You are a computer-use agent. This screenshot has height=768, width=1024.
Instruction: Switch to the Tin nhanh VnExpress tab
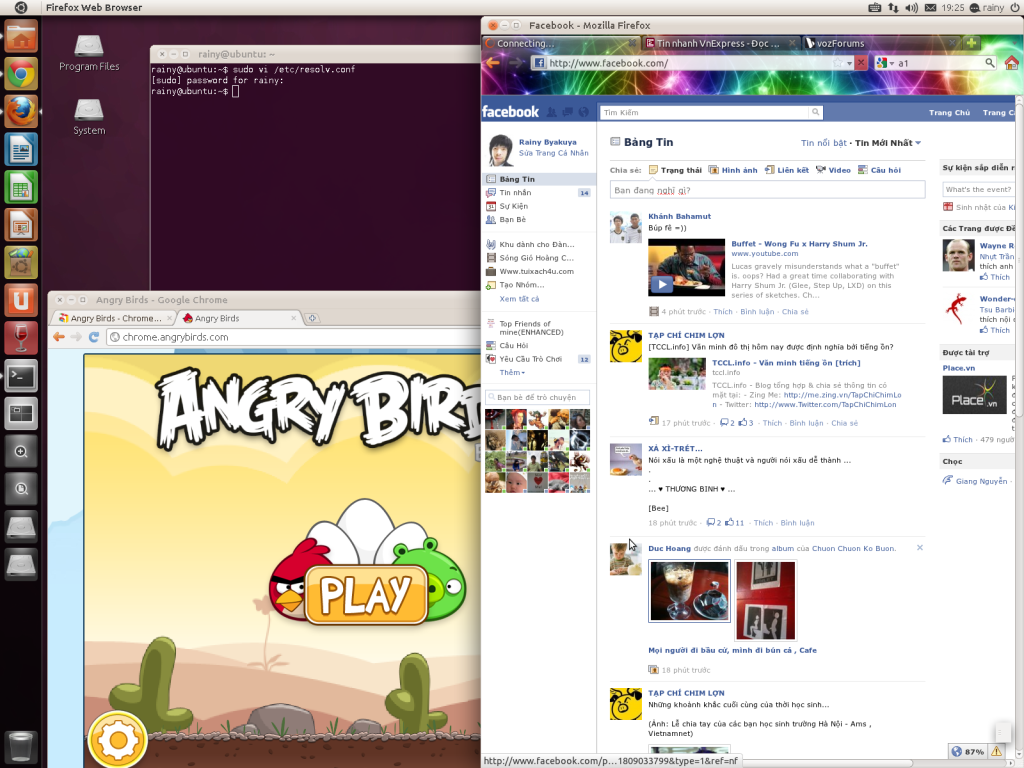coord(718,43)
